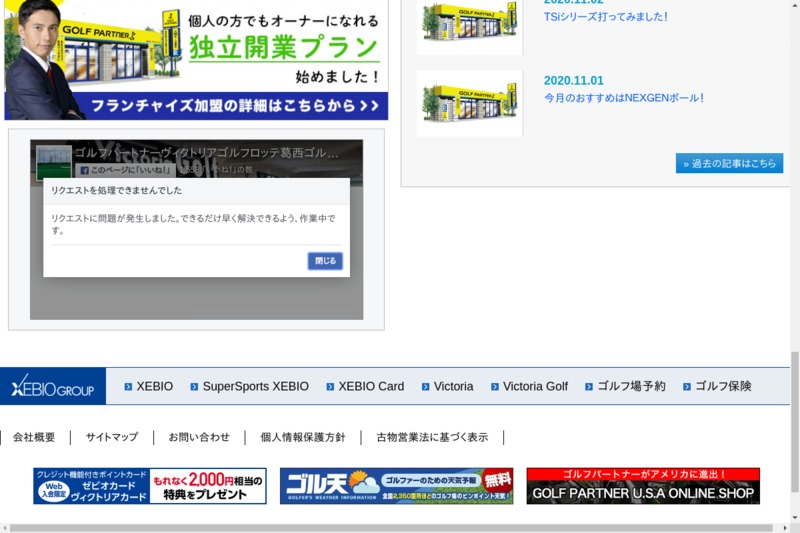Open the franchise 独立開業プラン banner

coord(196,60)
